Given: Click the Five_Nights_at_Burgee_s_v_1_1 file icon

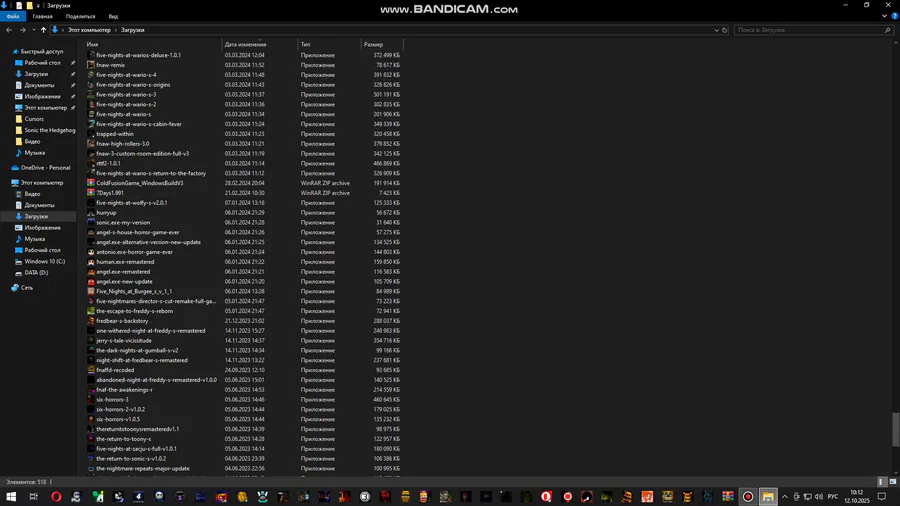Looking at the screenshot, I should click(91, 291).
